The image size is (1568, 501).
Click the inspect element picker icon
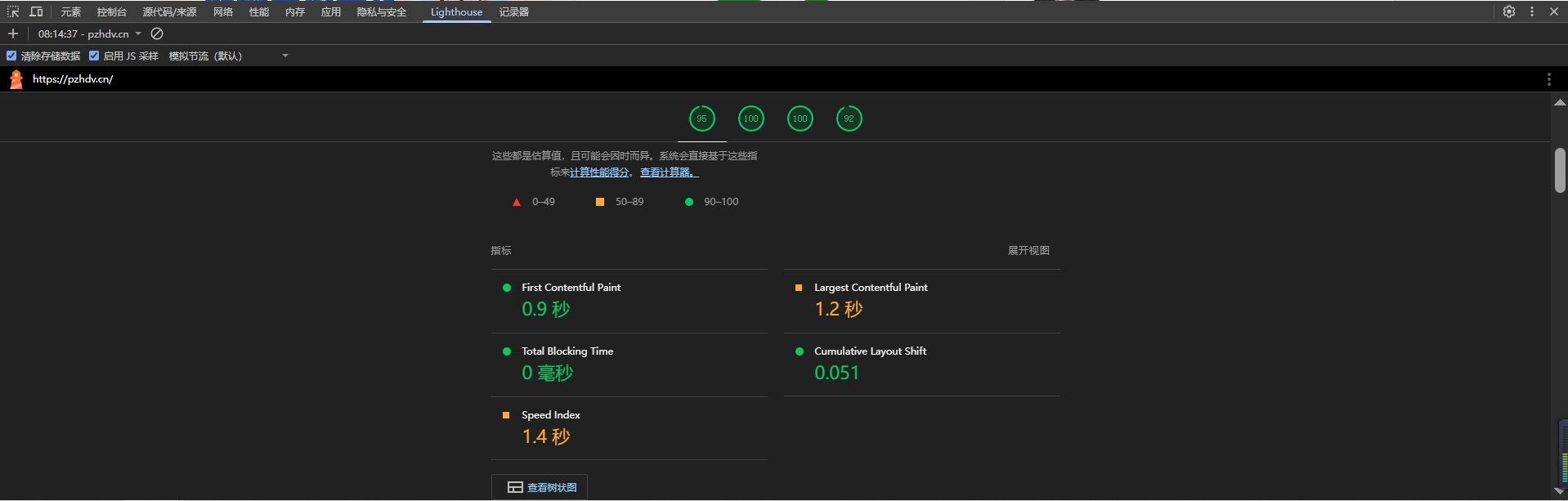[13, 11]
